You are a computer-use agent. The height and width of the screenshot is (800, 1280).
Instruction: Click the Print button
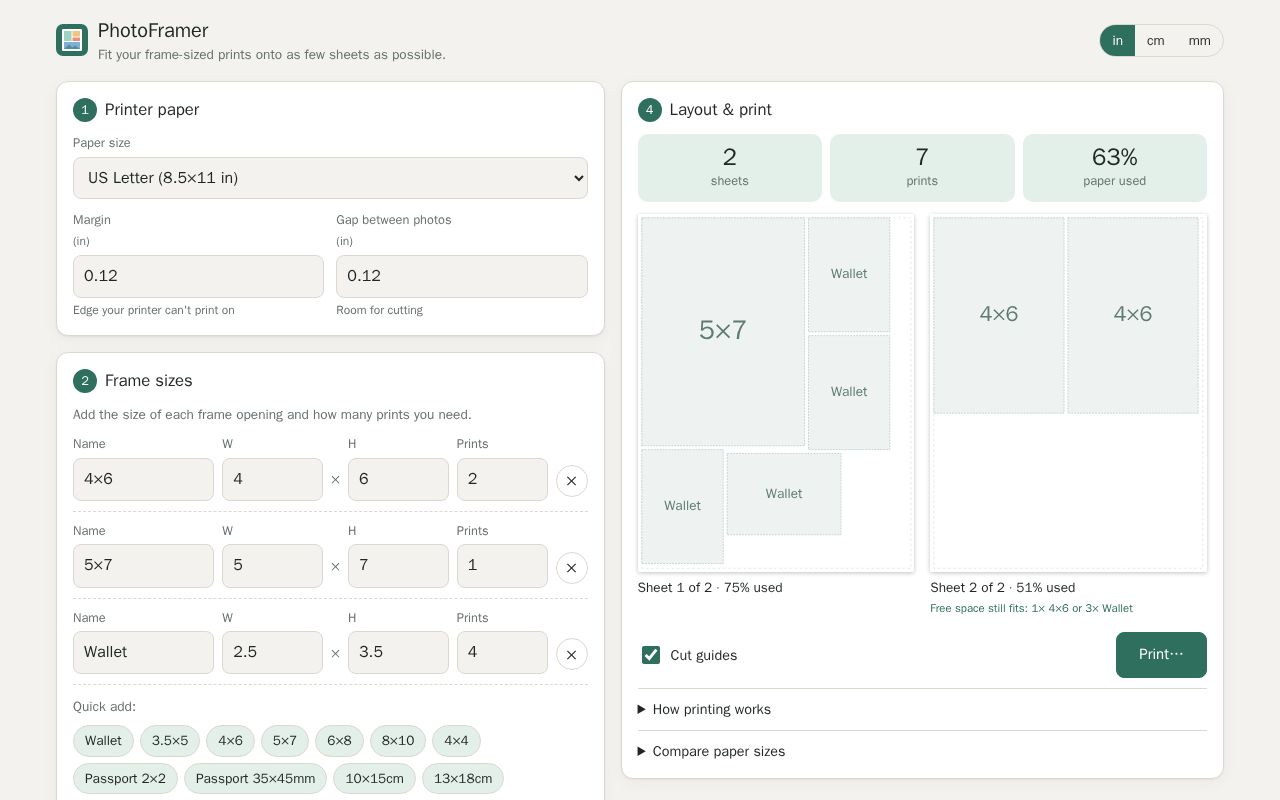click(x=1161, y=655)
